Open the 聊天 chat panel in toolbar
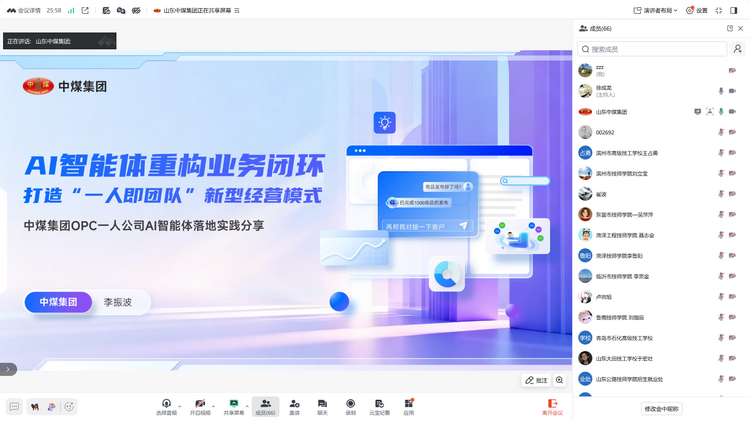 tap(322, 407)
